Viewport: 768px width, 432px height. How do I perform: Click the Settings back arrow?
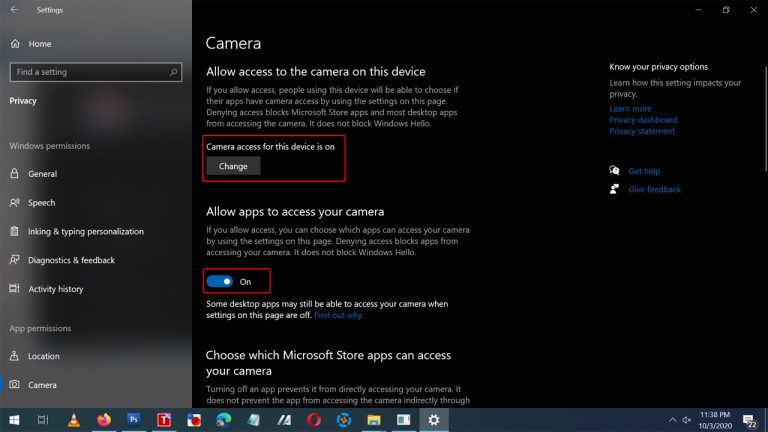[14, 10]
